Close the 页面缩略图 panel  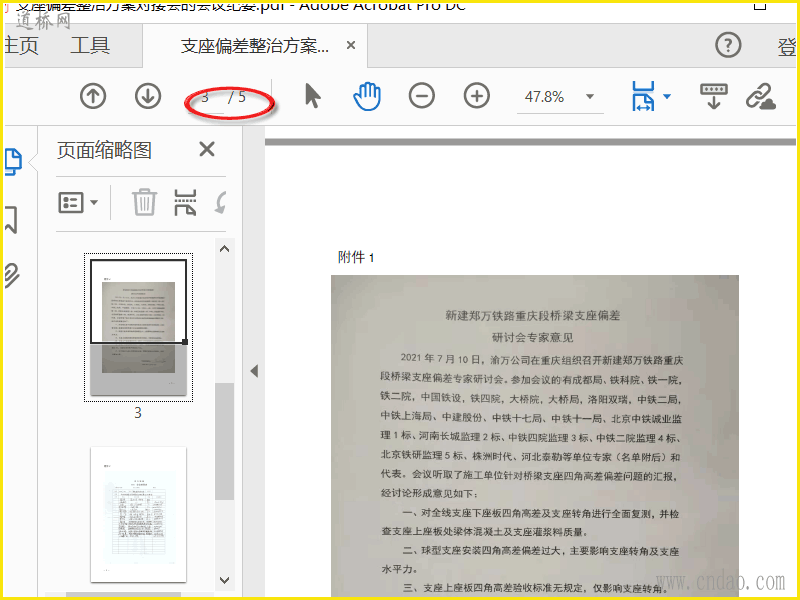(x=207, y=149)
